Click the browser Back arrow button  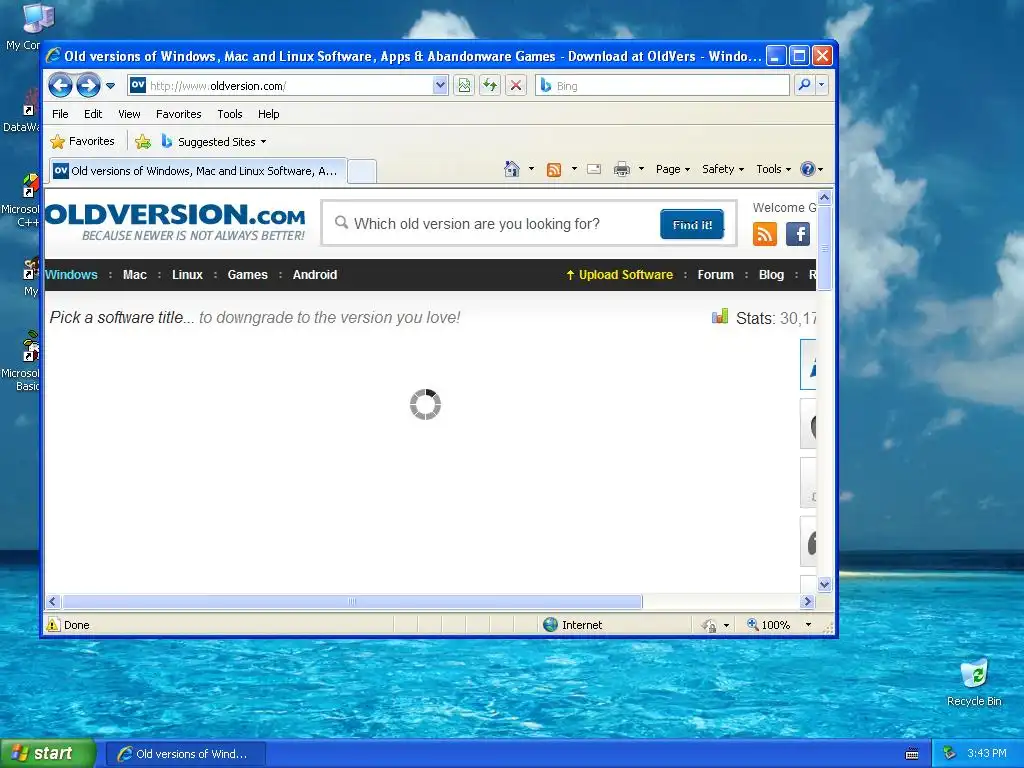point(60,85)
